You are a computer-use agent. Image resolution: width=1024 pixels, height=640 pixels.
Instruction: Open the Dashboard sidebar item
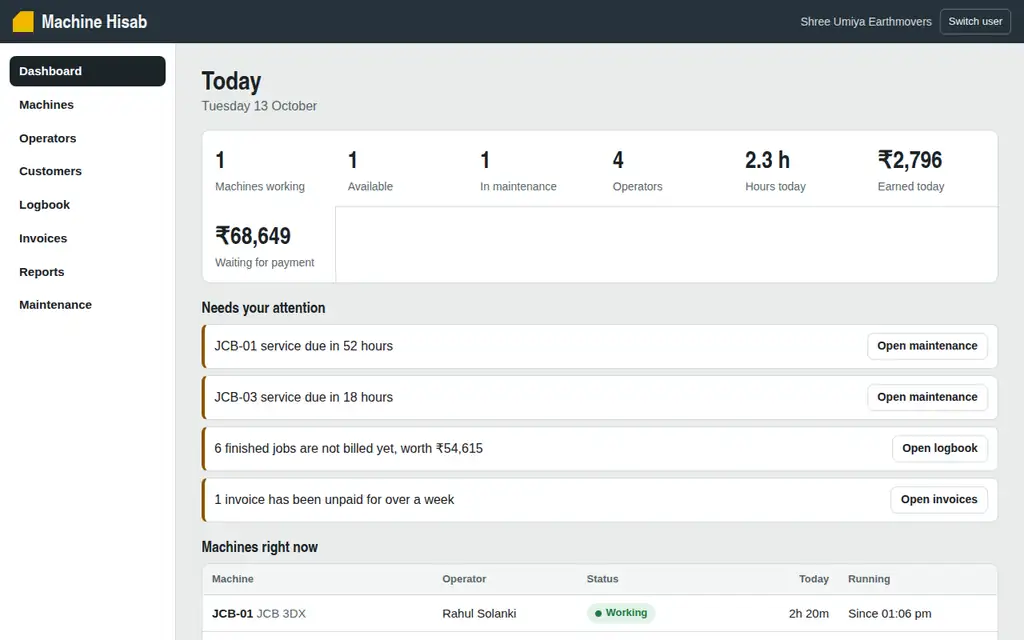pyautogui.click(x=88, y=71)
